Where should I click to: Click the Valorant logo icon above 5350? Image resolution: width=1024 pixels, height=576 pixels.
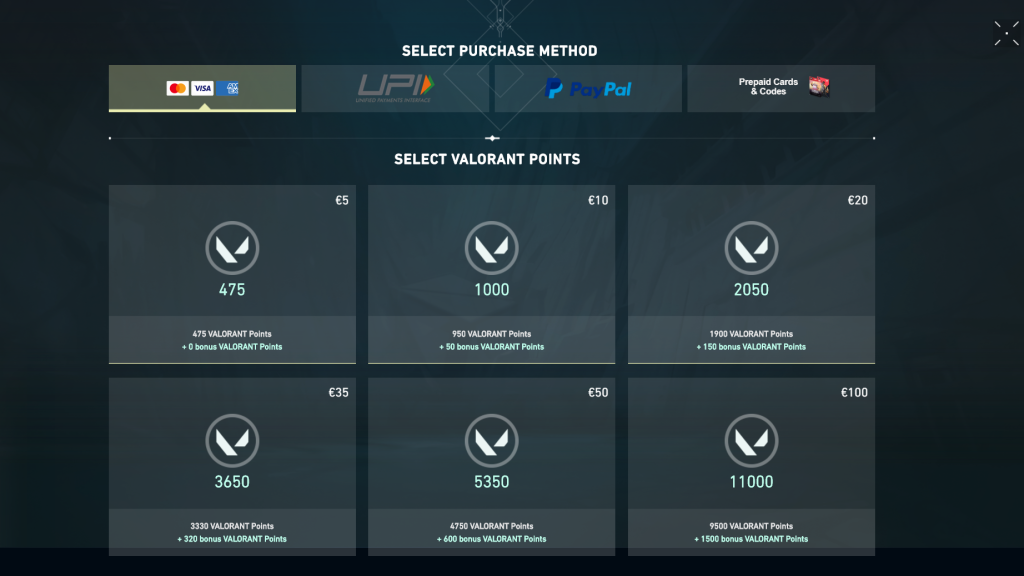coord(491,440)
